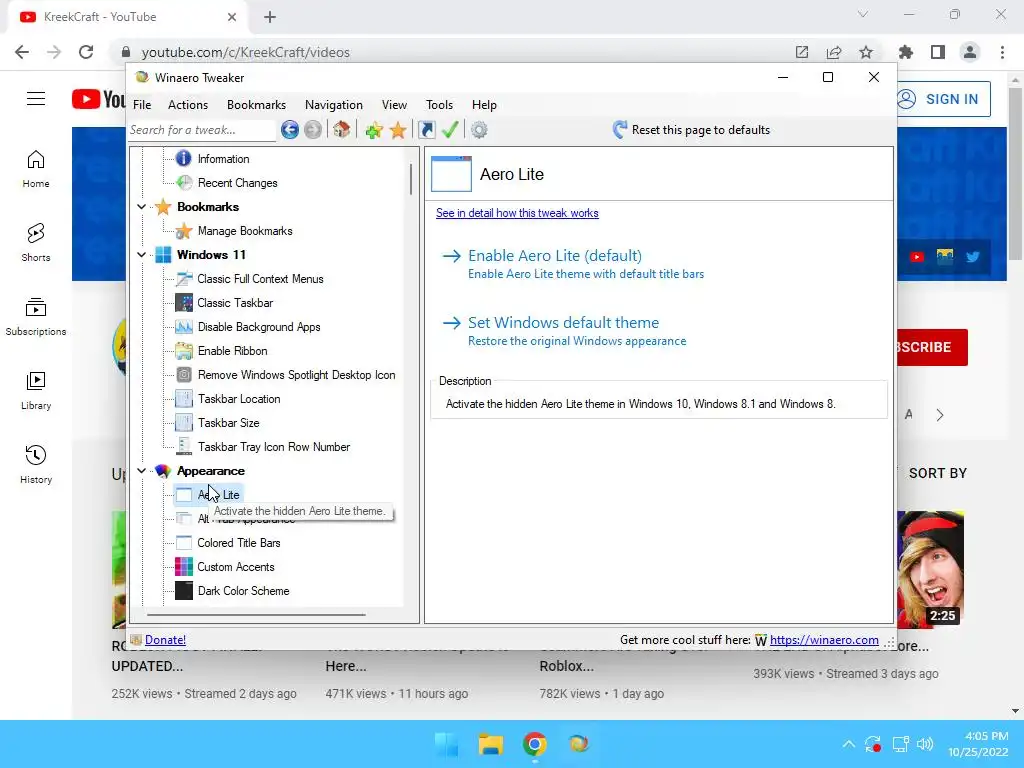Click the Custom Accents colorful icon

(x=184, y=566)
